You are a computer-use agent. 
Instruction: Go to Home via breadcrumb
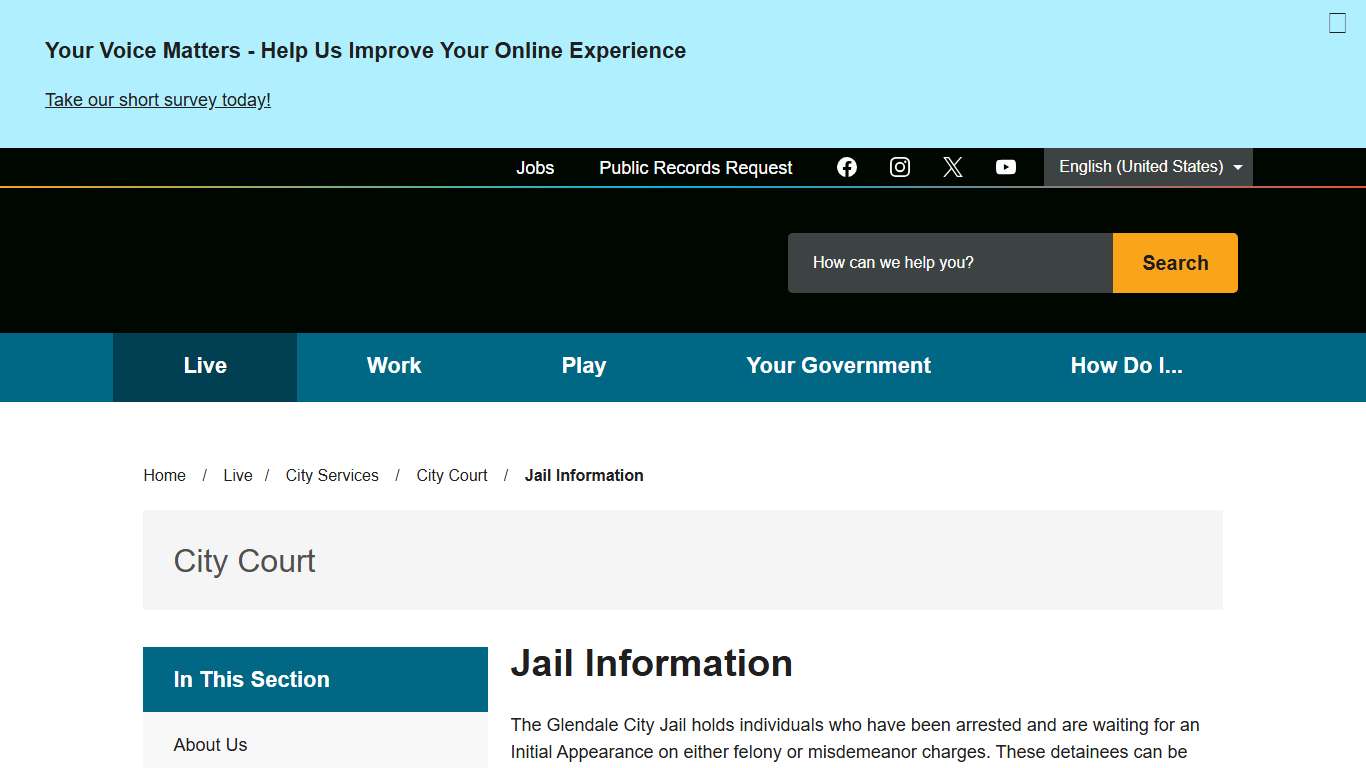pyautogui.click(x=164, y=475)
